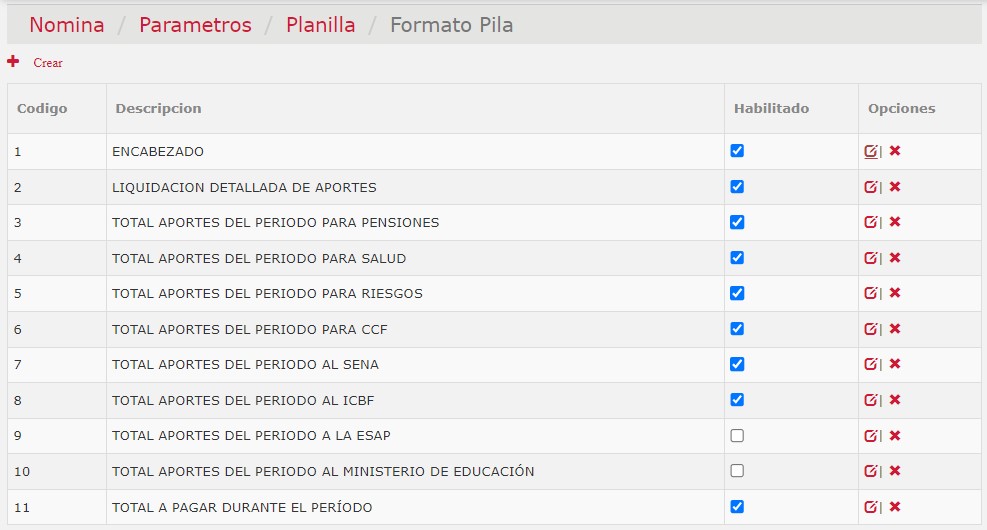Navigate to Planilla breadcrumb

pyautogui.click(x=320, y=25)
